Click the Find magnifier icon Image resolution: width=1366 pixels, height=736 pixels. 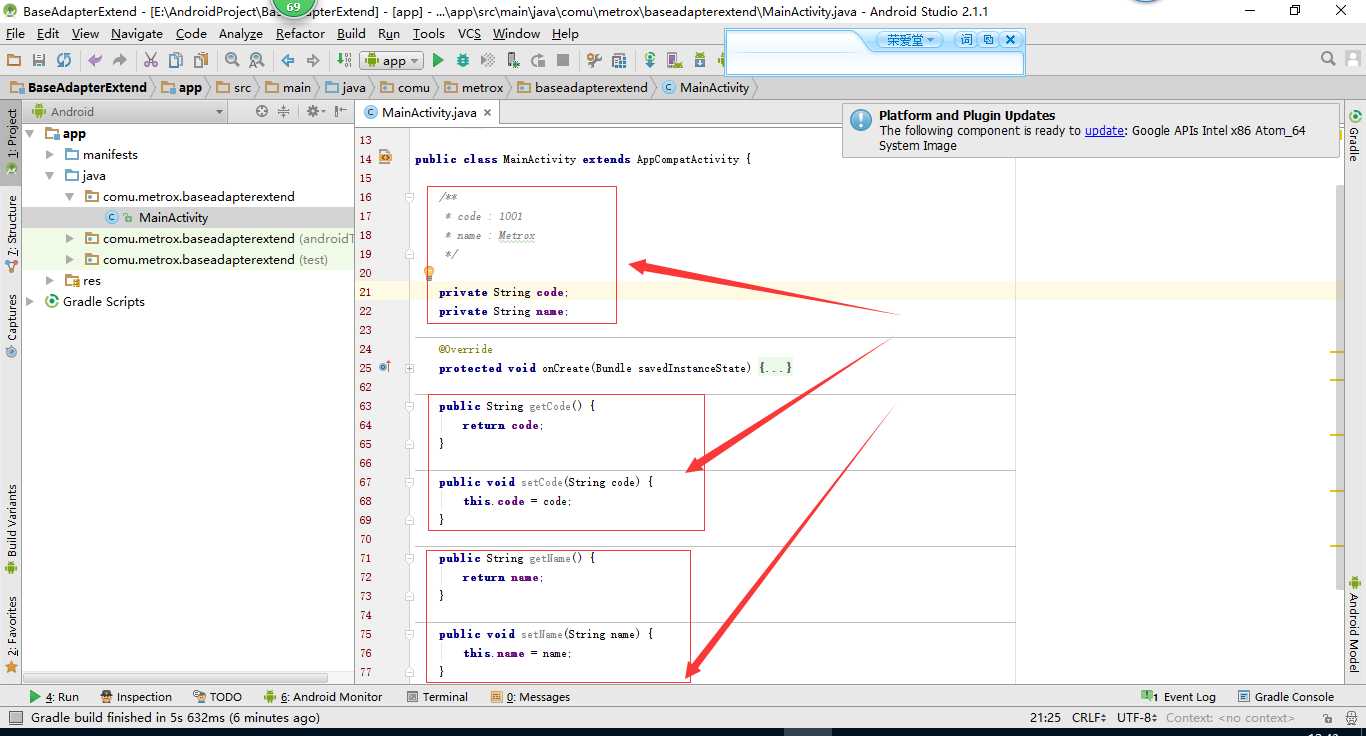click(232, 60)
